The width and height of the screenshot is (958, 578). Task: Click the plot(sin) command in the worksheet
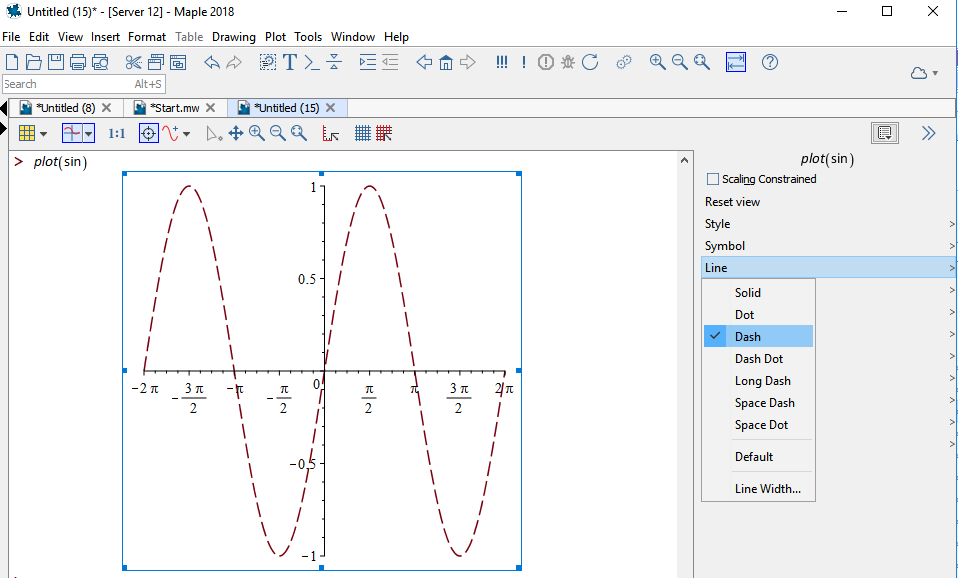[x=60, y=162]
